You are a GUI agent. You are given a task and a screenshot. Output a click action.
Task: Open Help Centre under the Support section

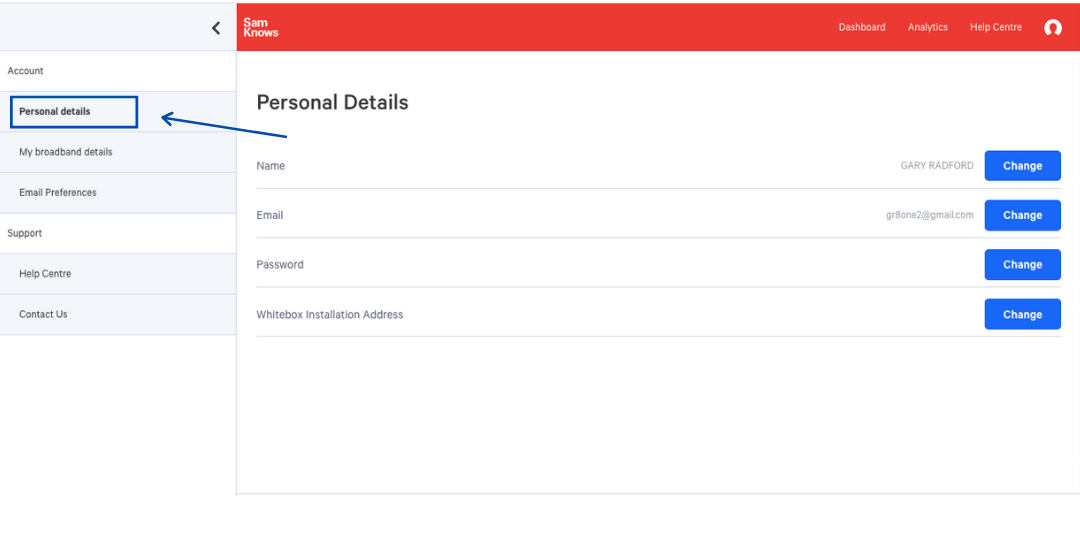45,274
